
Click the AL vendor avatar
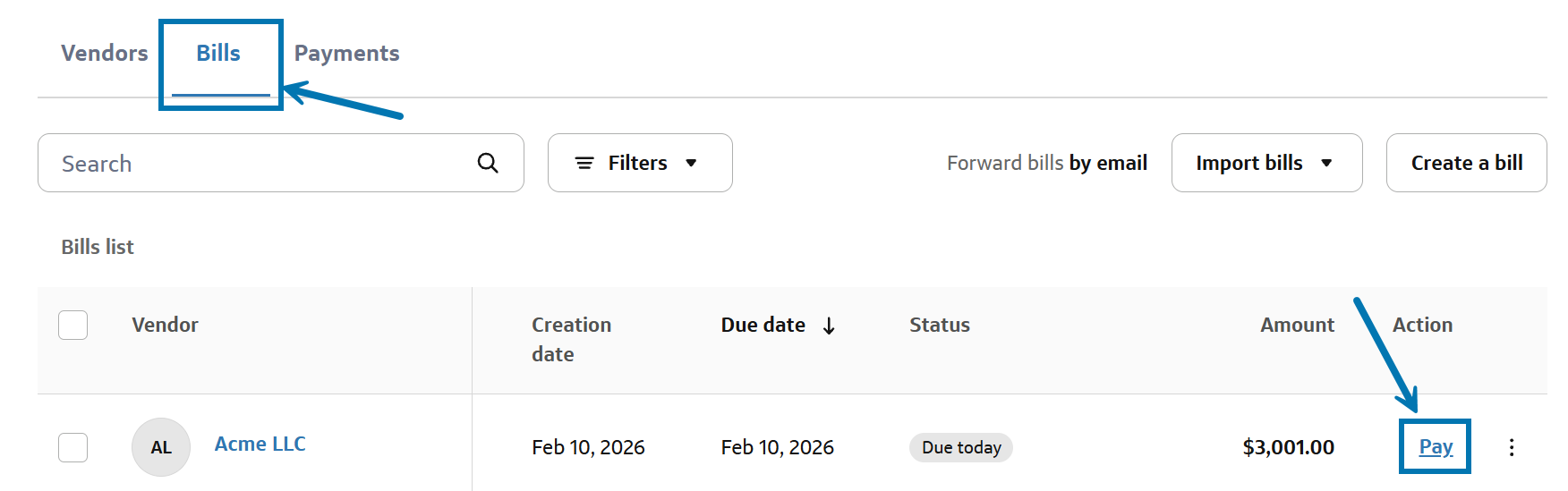[161, 447]
